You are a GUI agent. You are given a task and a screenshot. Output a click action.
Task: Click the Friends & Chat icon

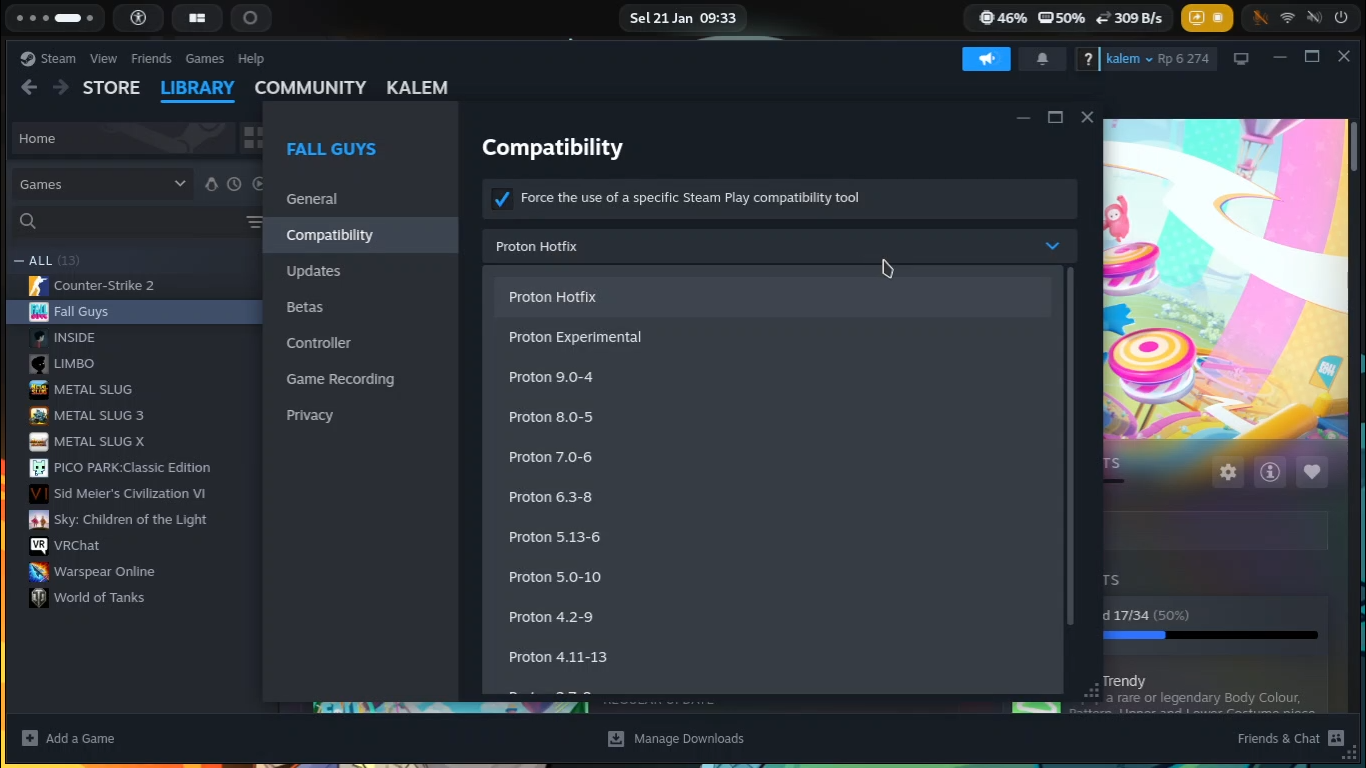(x=1336, y=738)
